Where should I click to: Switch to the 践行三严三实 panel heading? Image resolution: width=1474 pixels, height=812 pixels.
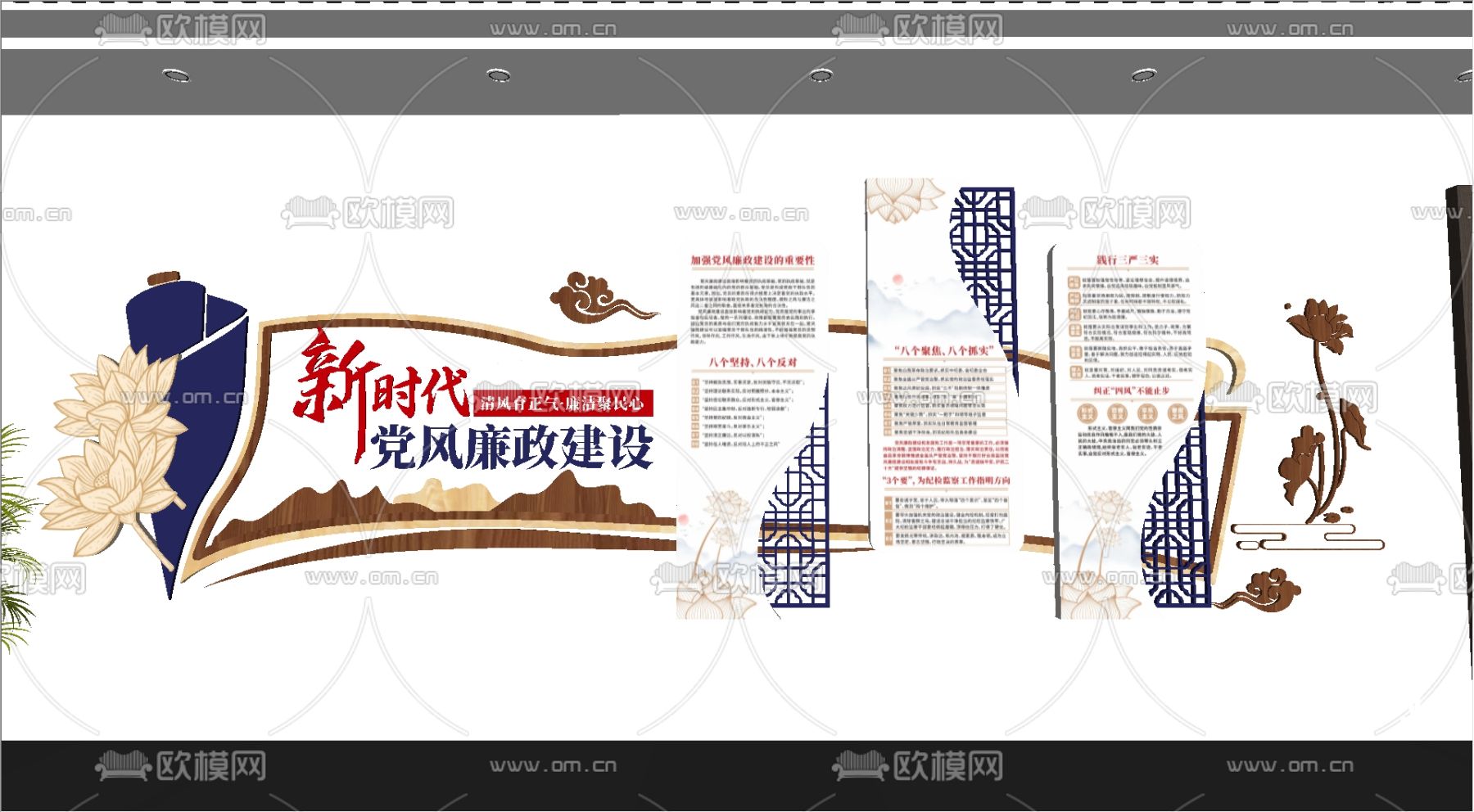[1129, 259]
